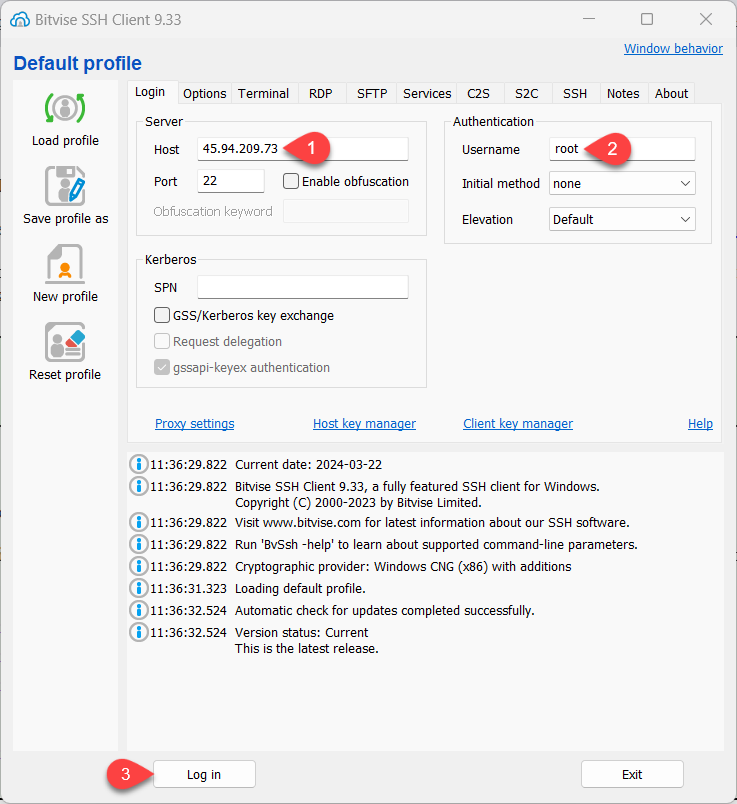Select the Login tab
The height and width of the screenshot is (804, 737).
pyautogui.click(x=150, y=92)
